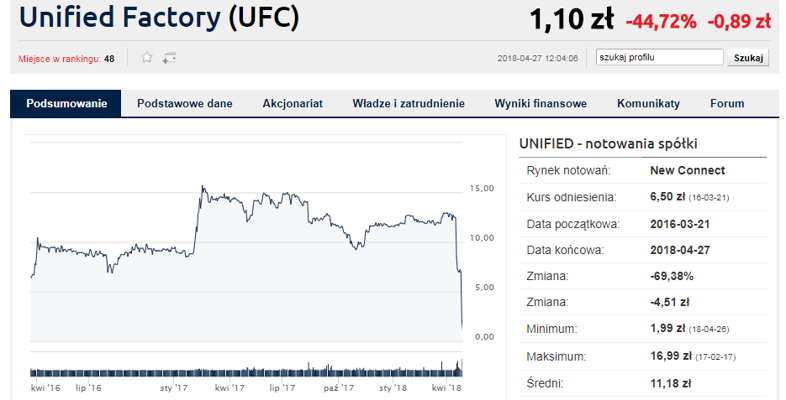
Task: Go to the Wyniki finansowe tab
Action: point(540,104)
